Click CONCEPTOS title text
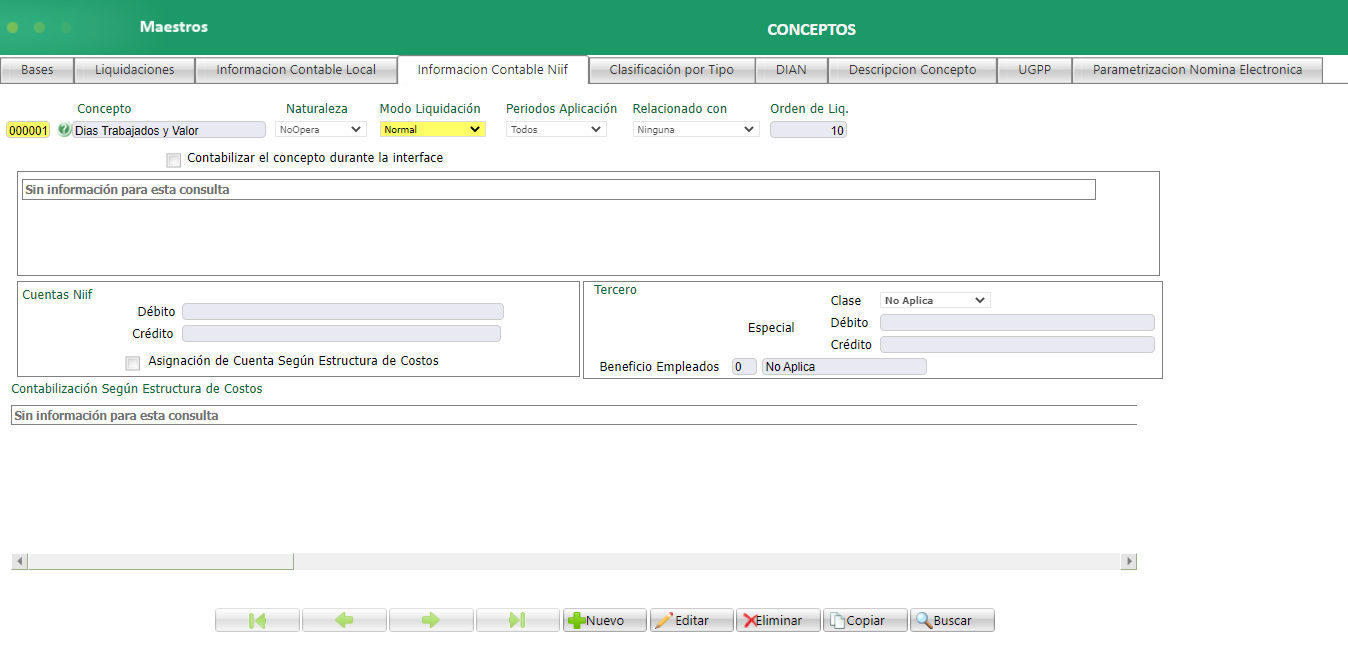The height and width of the screenshot is (657, 1348). tap(811, 30)
